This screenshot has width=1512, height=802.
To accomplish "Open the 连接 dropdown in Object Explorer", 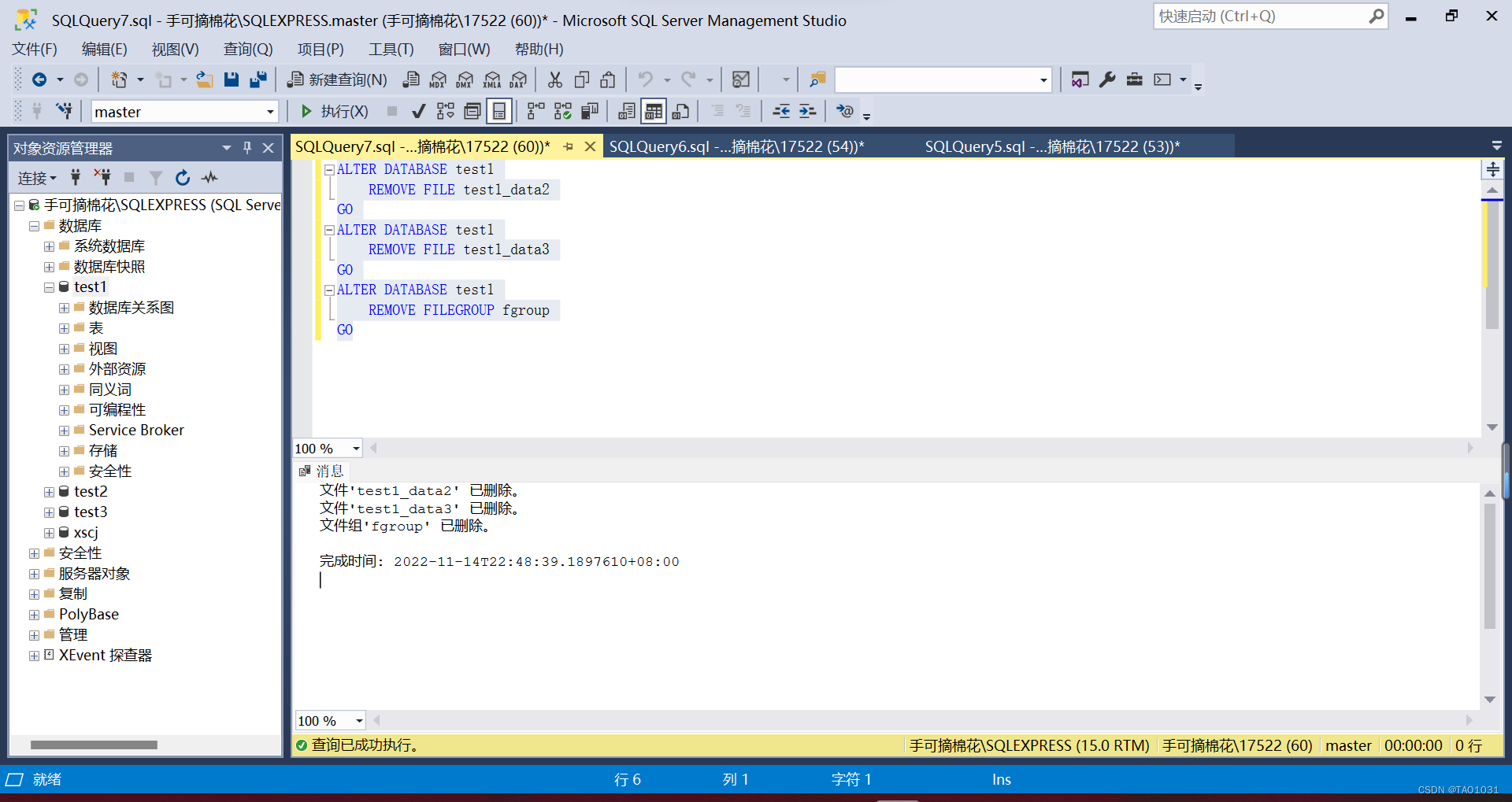I will pos(37,178).
